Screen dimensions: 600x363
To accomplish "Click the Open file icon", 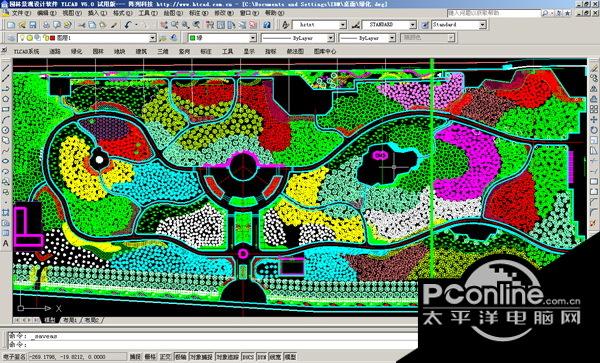I will (22, 25).
